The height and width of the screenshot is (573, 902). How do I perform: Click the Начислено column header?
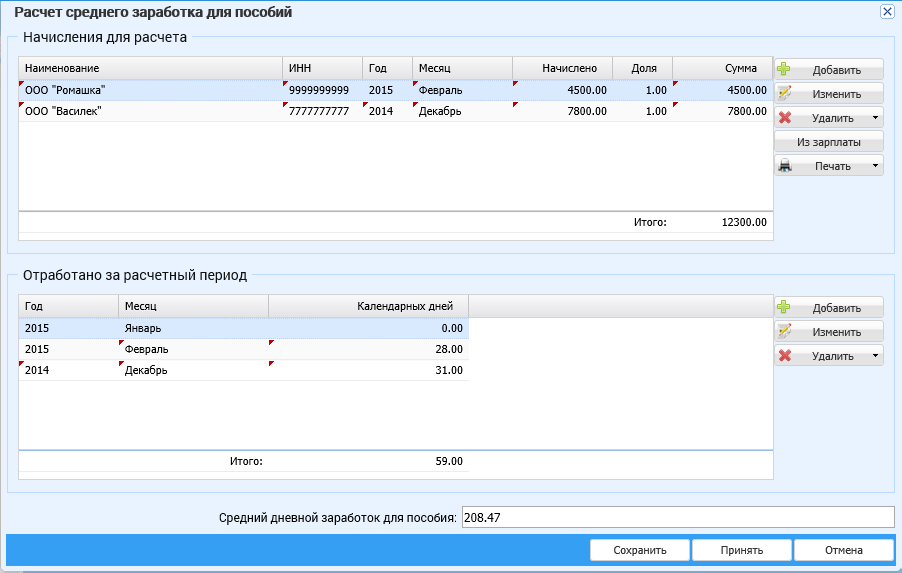(563, 68)
